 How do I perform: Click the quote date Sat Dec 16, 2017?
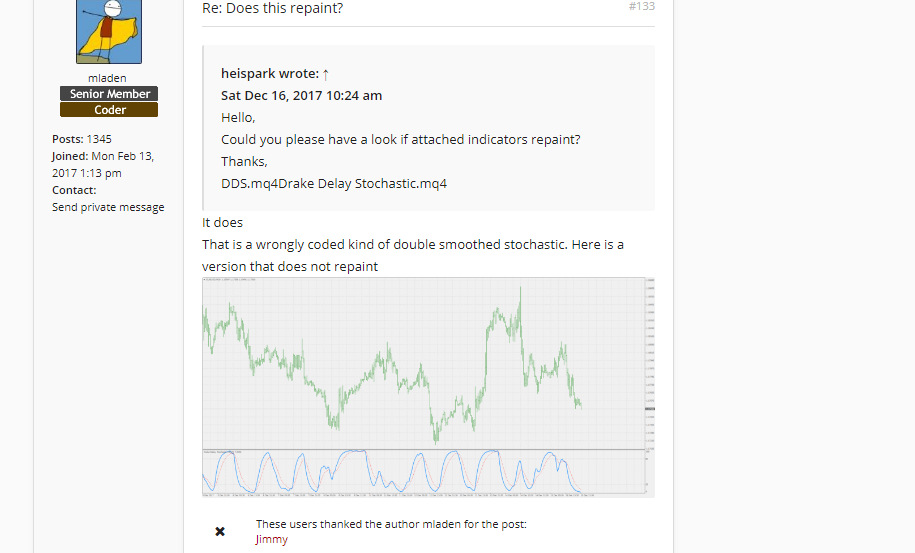point(301,95)
